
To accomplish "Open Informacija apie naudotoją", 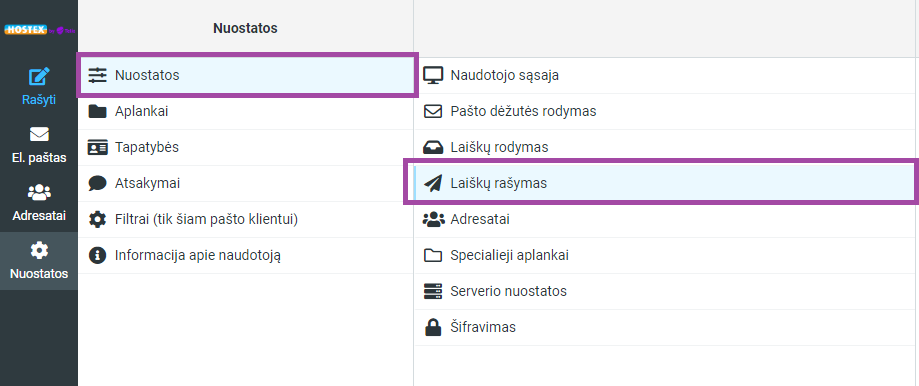I will [x=246, y=255].
